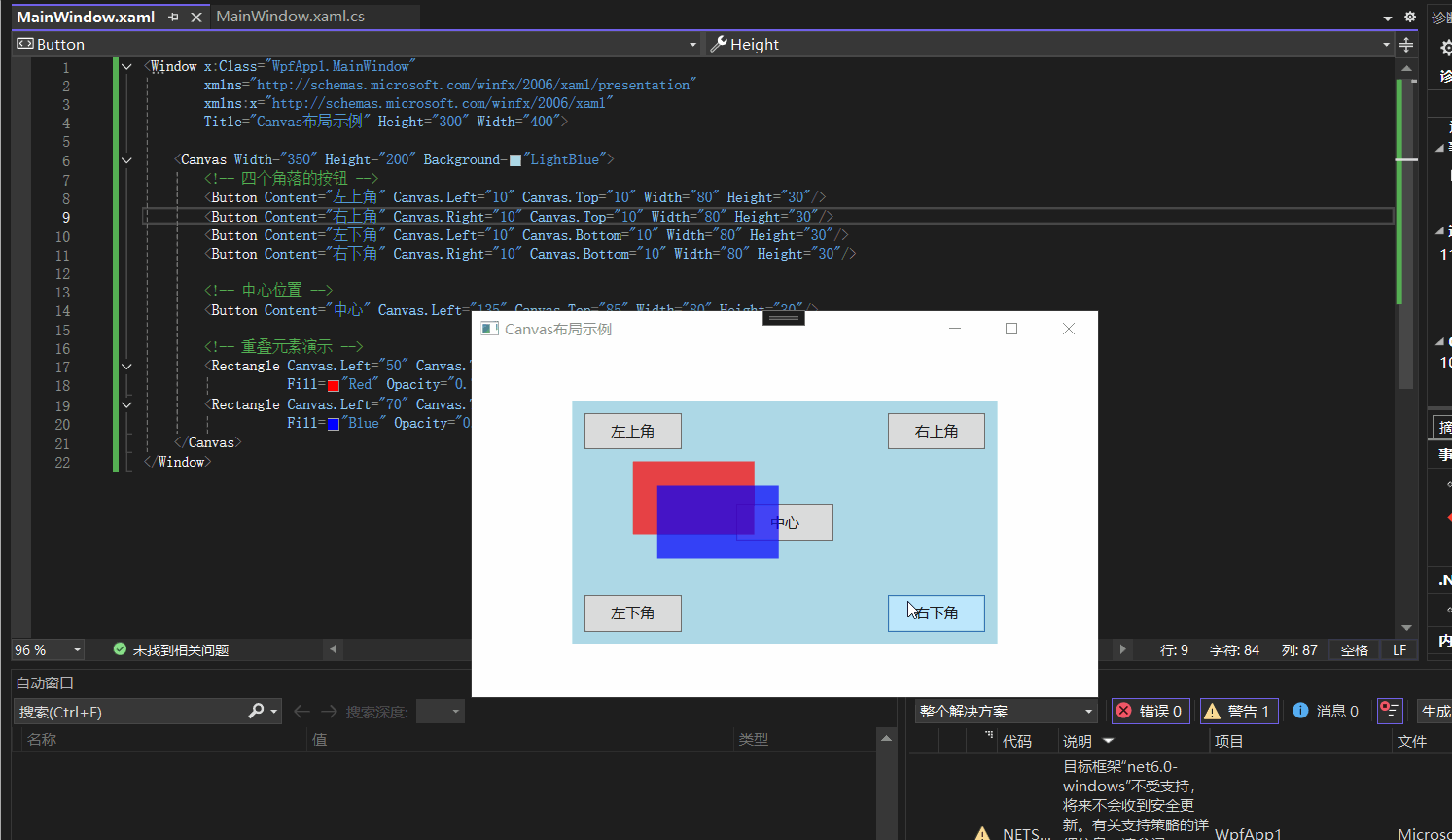Image resolution: width=1452 pixels, height=840 pixels.
Task: Toggle the 错误 0 filter
Action: [x=1151, y=712]
